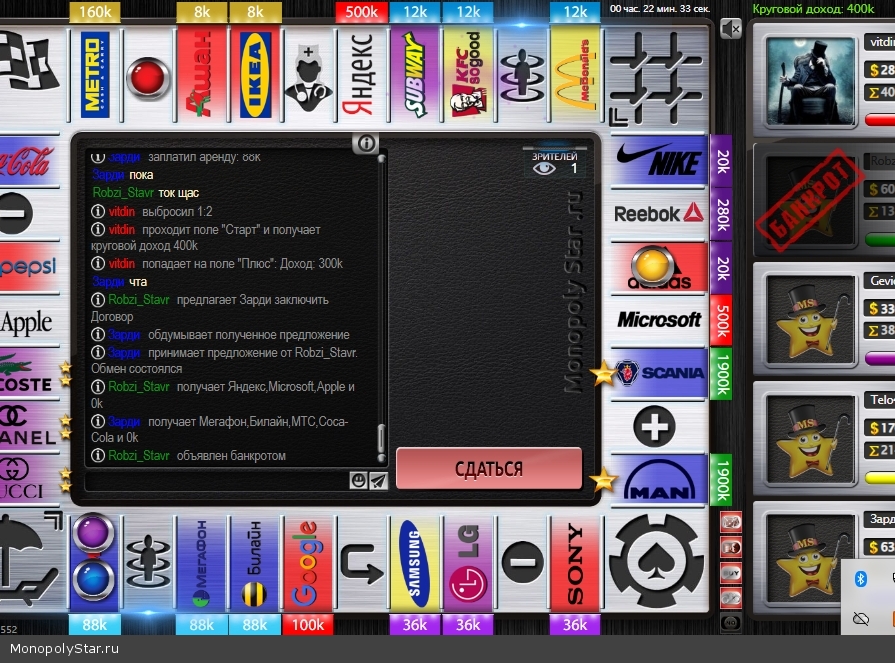Click the chat message input field
Viewport: 895px width, 663px height.
(x=217, y=481)
